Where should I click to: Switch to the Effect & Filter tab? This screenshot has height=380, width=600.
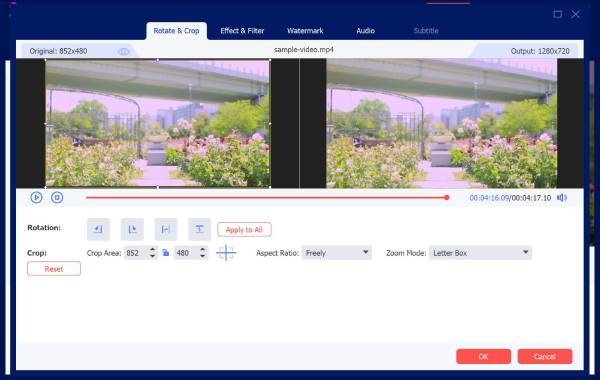[x=242, y=31]
